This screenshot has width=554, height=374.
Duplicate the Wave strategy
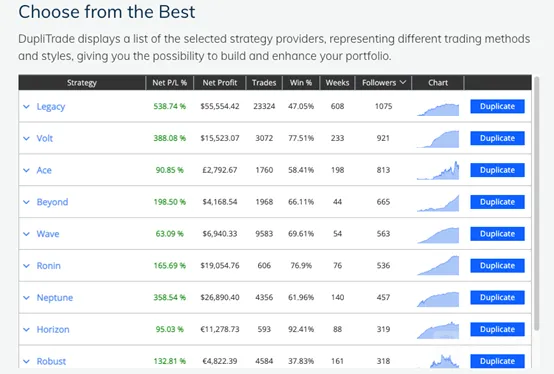[497, 234]
